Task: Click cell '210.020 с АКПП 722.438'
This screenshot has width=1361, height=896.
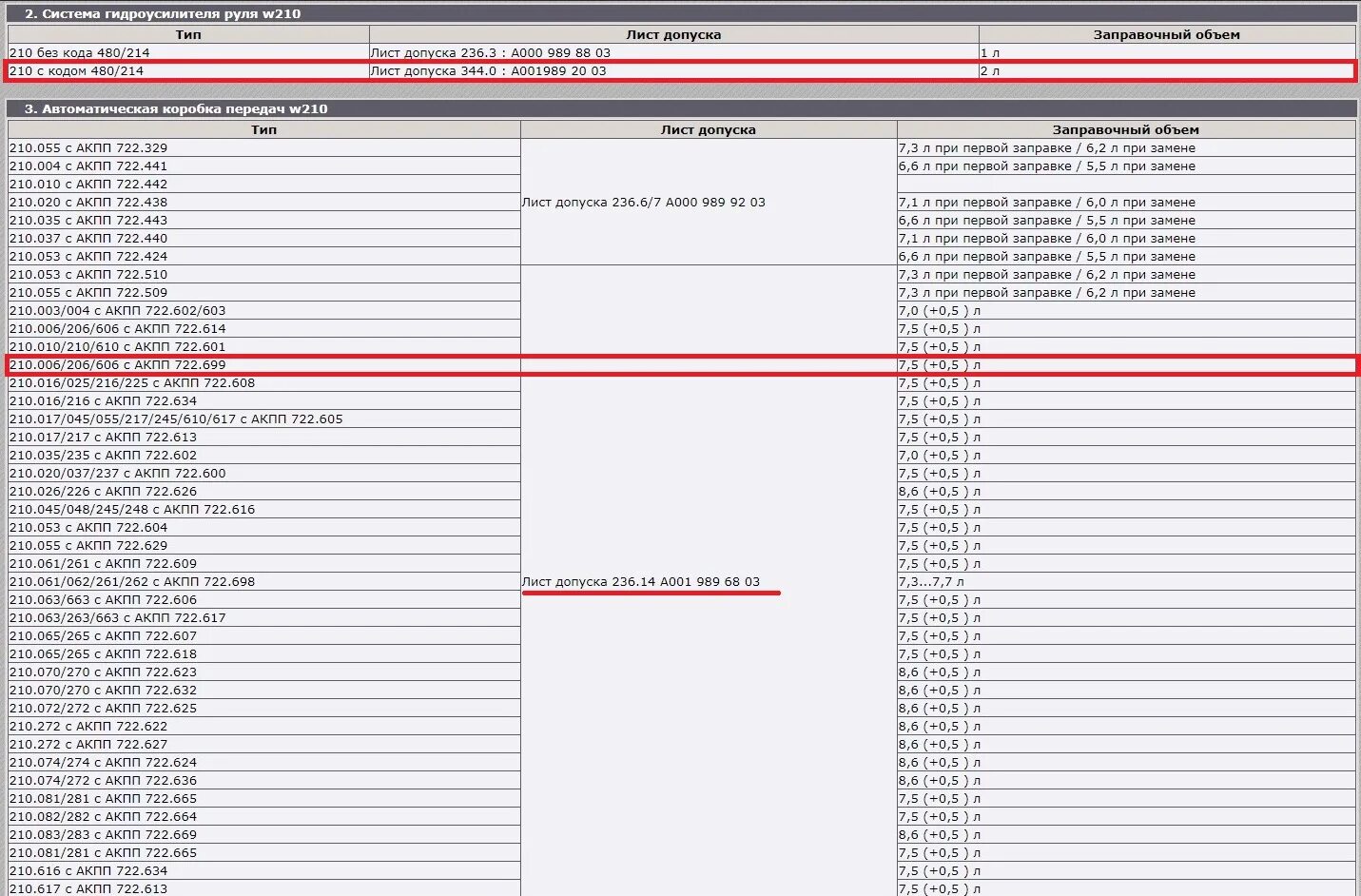Action: tap(264, 202)
